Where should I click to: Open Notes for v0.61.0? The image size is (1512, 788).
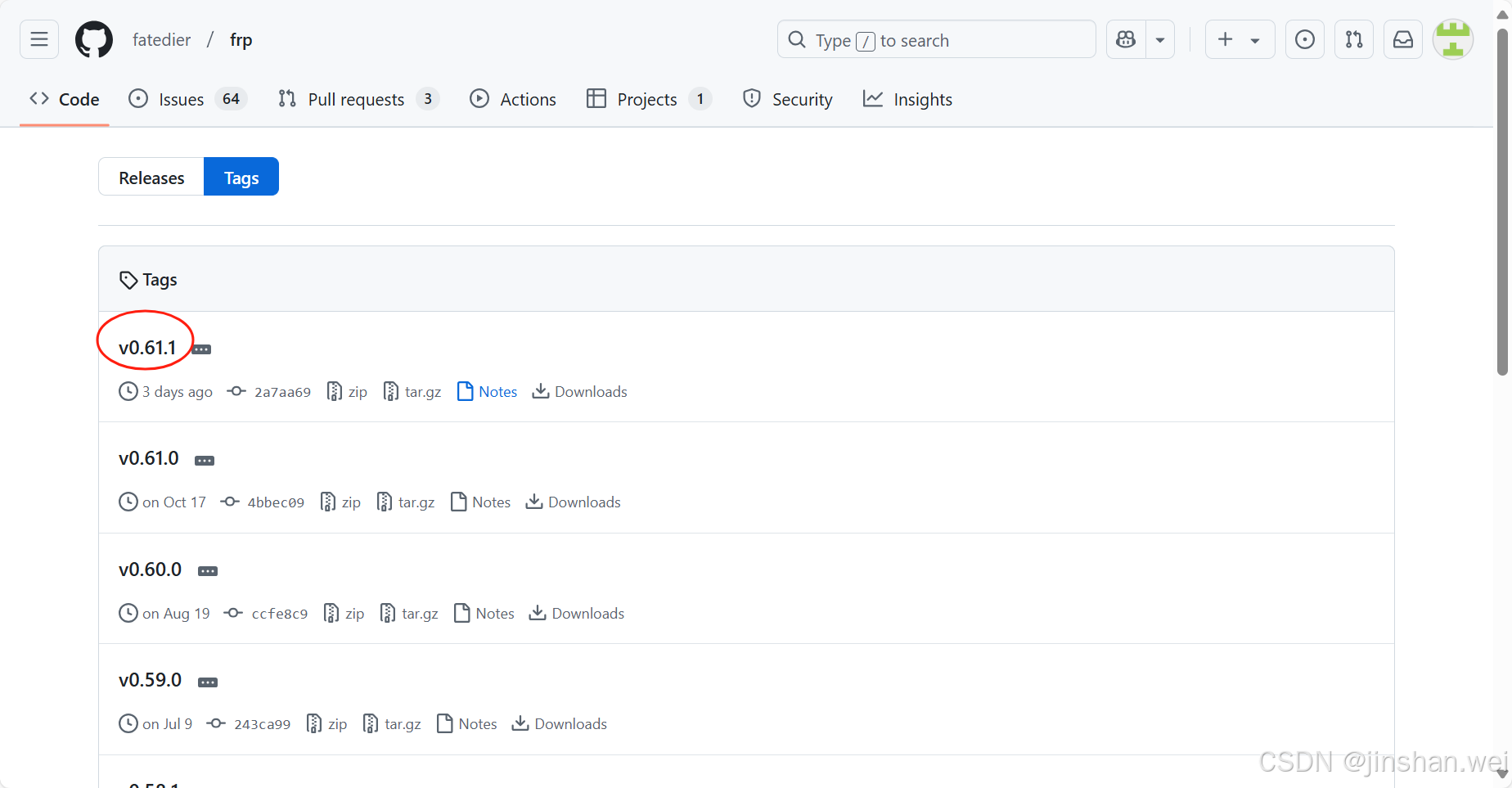click(481, 502)
